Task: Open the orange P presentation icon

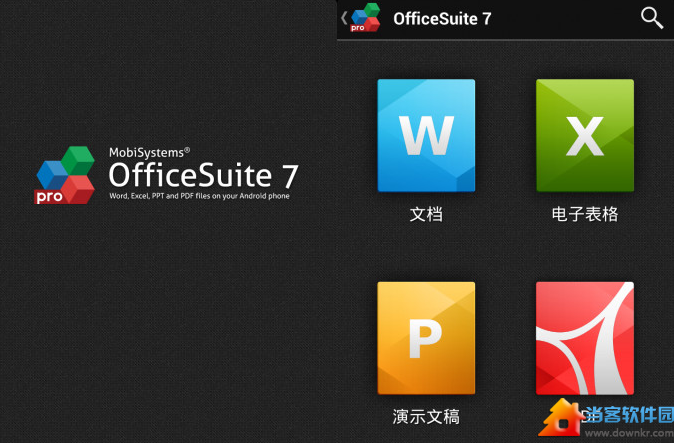Action: 426,338
